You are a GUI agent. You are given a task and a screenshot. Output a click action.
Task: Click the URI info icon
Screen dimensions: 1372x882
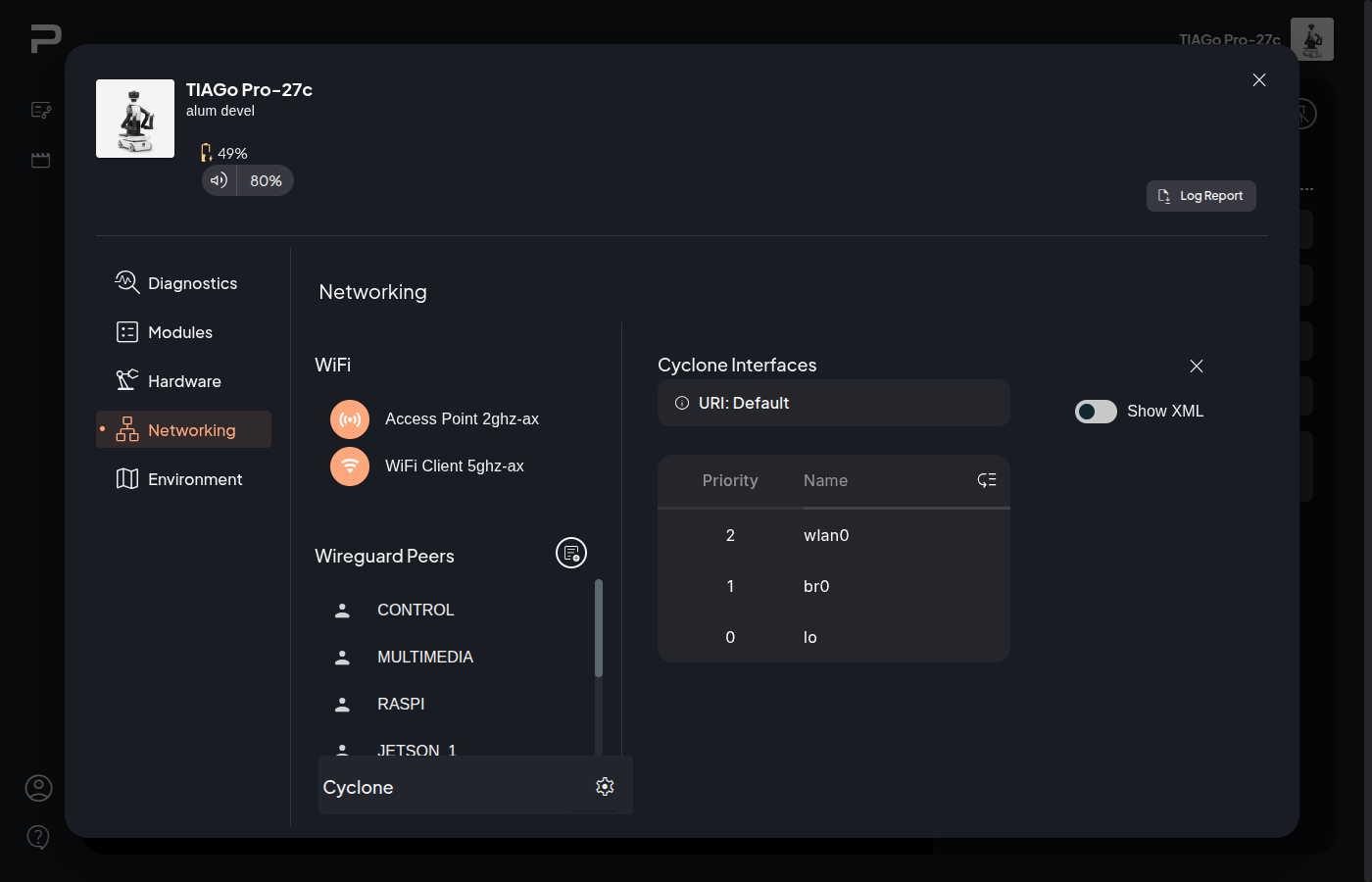pos(682,403)
